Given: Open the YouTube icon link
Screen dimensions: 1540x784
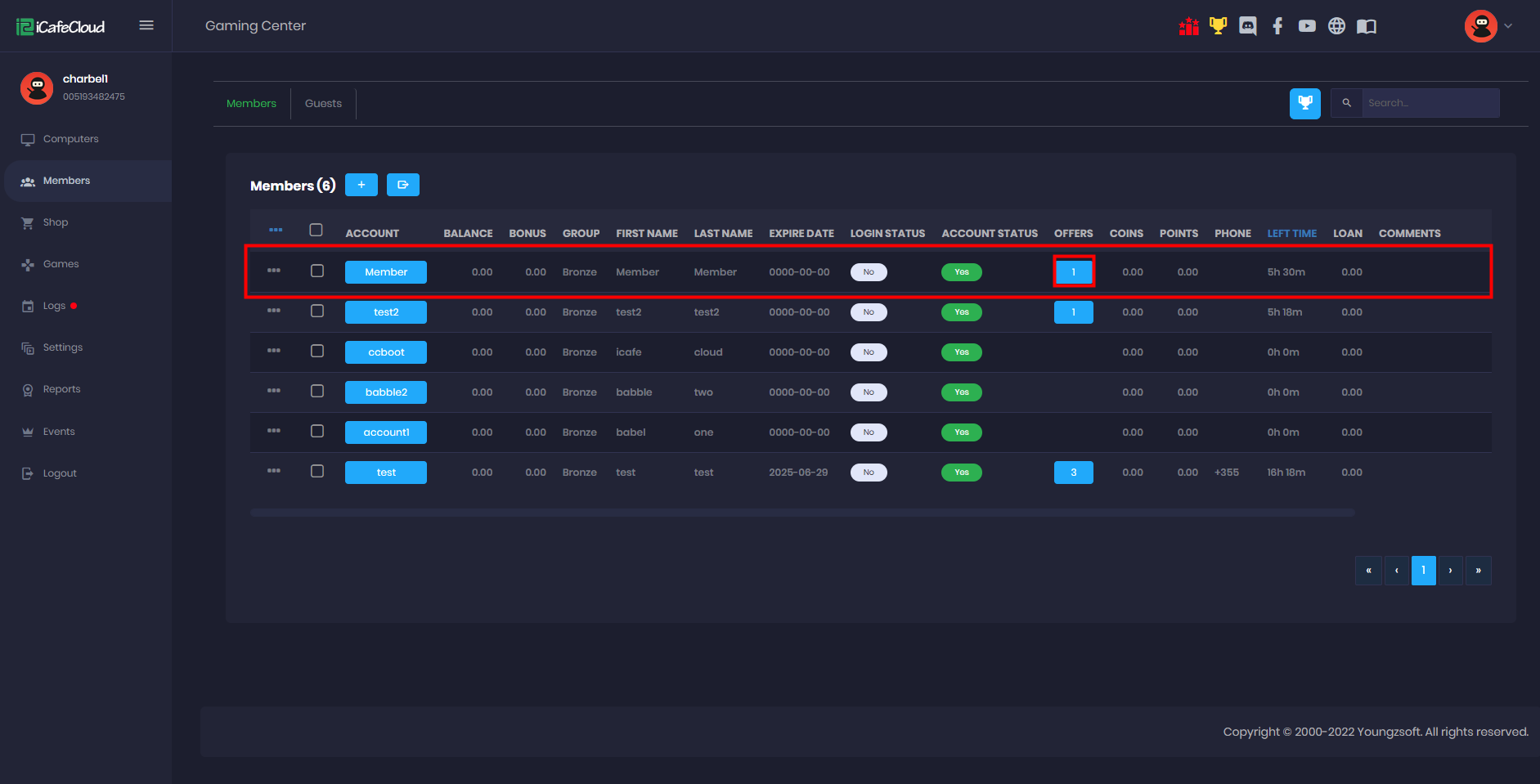Looking at the screenshot, I should (1307, 26).
